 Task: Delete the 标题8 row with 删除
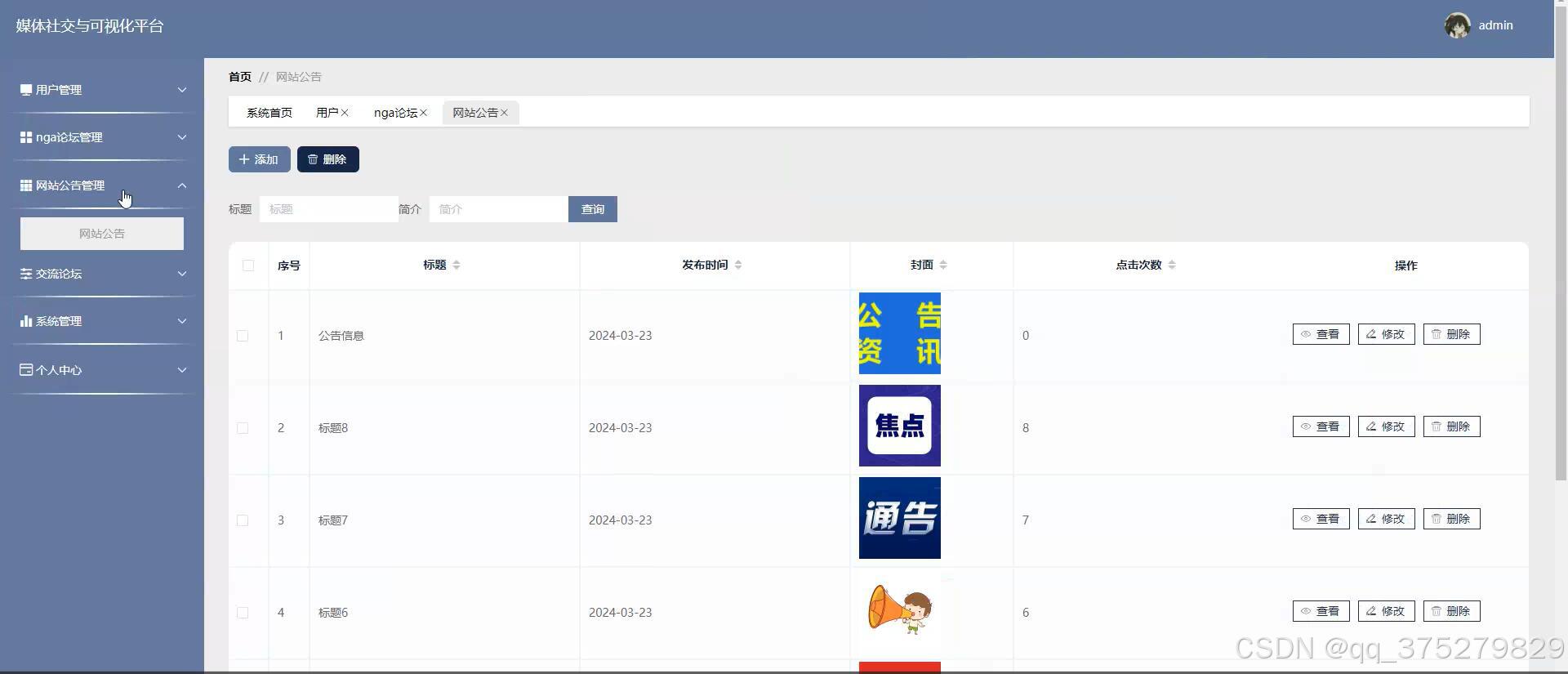(1451, 426)
